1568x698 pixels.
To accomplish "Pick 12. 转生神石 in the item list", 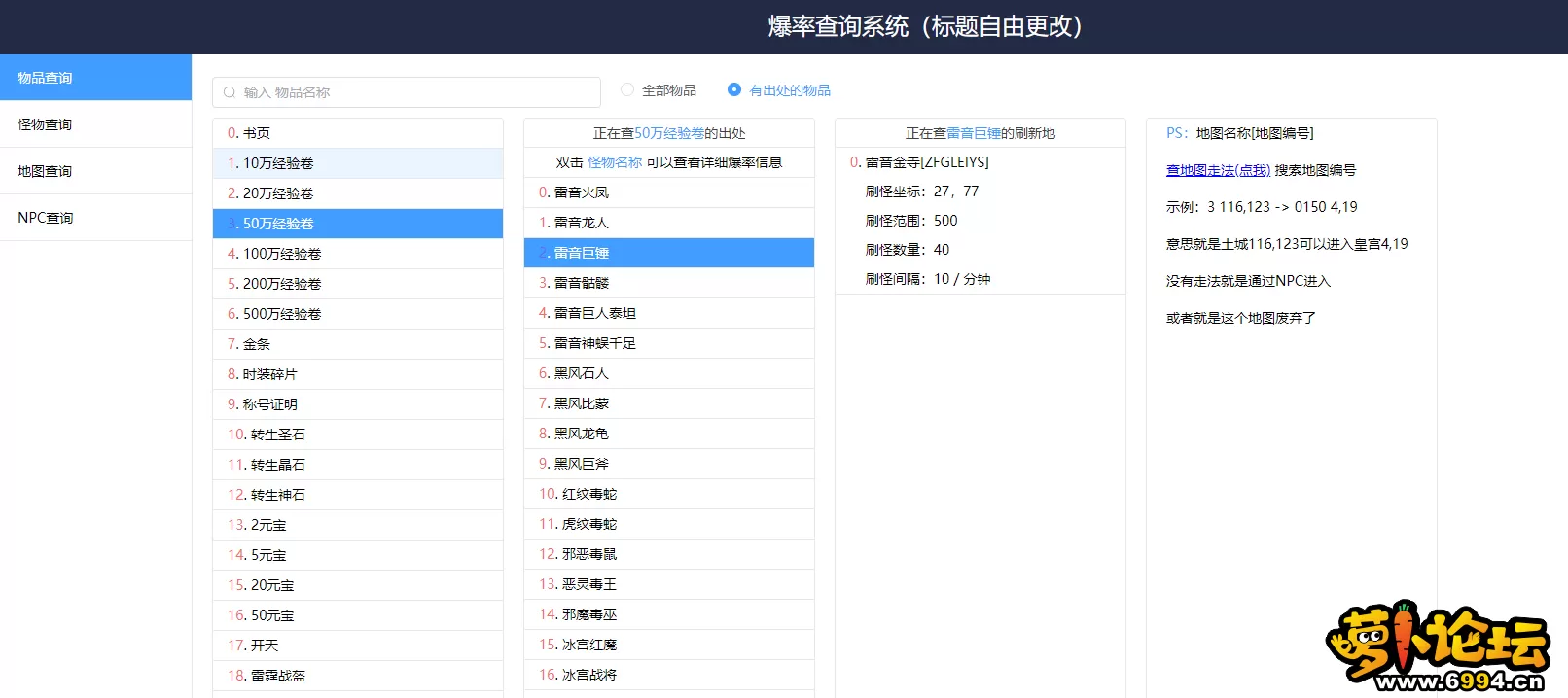I will (x=358, y=495).
